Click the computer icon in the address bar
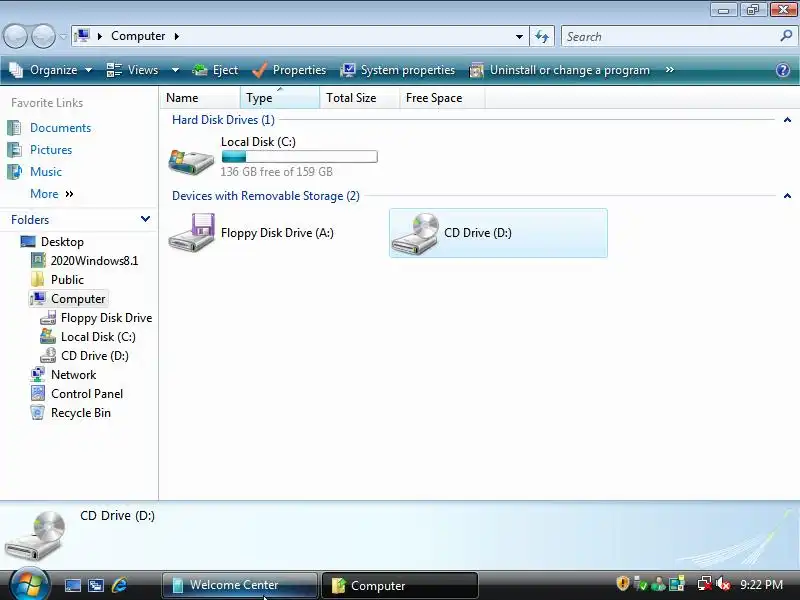Viewport: 800px width, 600px height. pyautogui.click(x=82, y=36)
